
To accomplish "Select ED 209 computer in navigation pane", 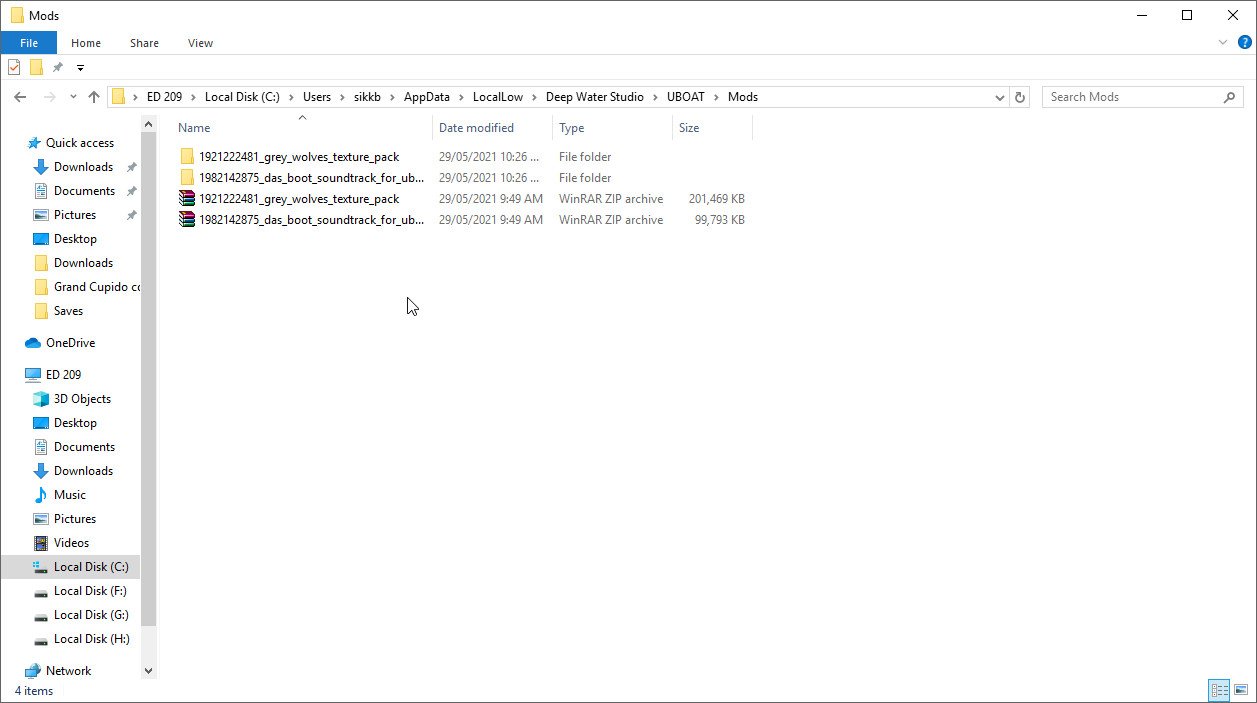I will (63, 375).
